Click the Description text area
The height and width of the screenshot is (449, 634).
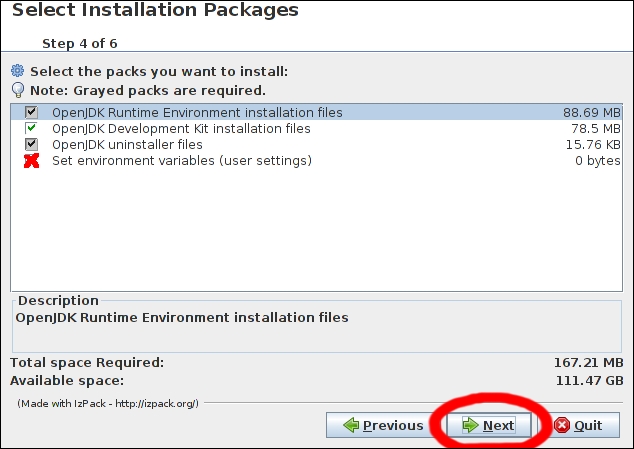316,330
